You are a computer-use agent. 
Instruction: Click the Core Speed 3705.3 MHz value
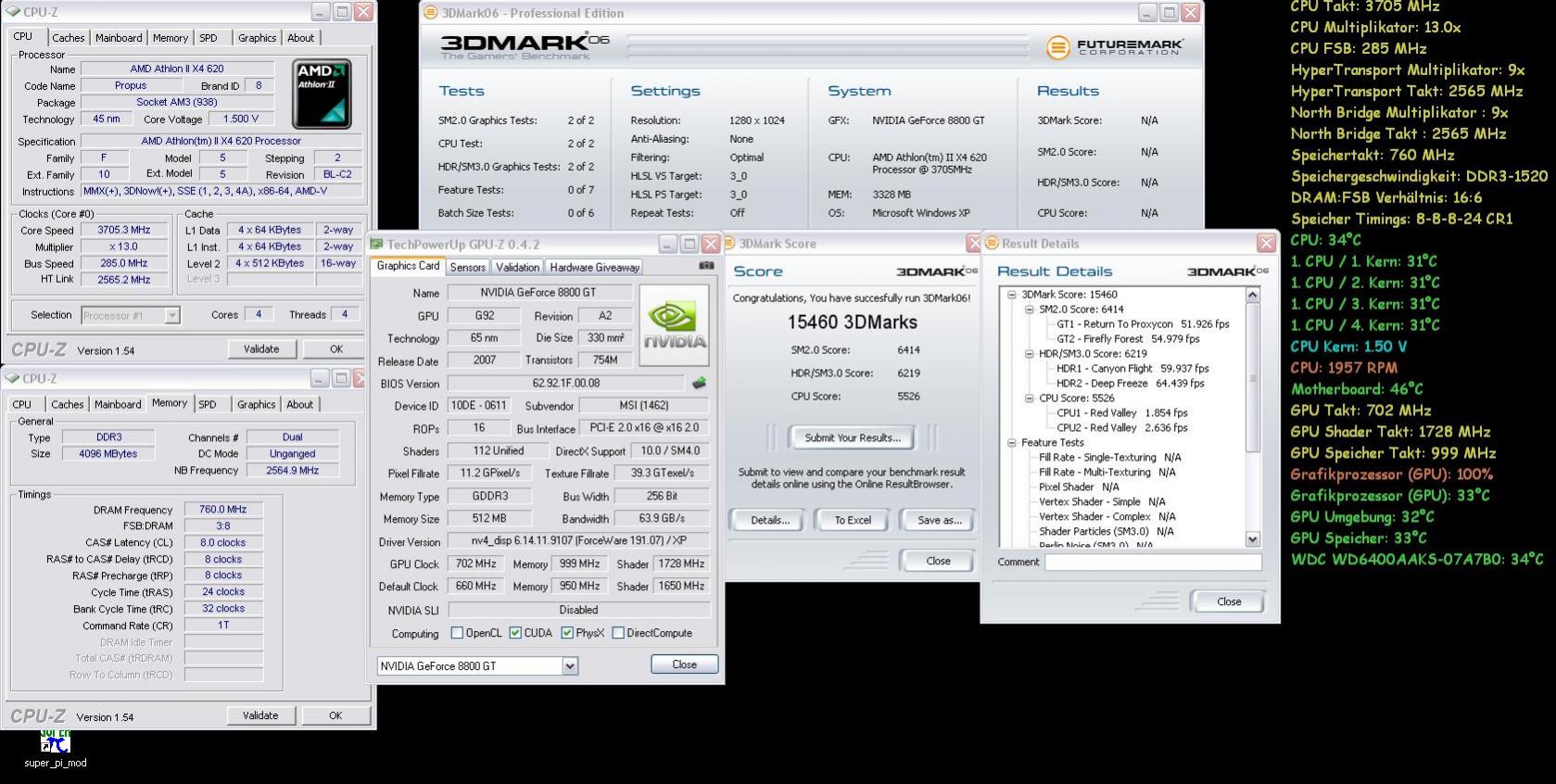124,230
